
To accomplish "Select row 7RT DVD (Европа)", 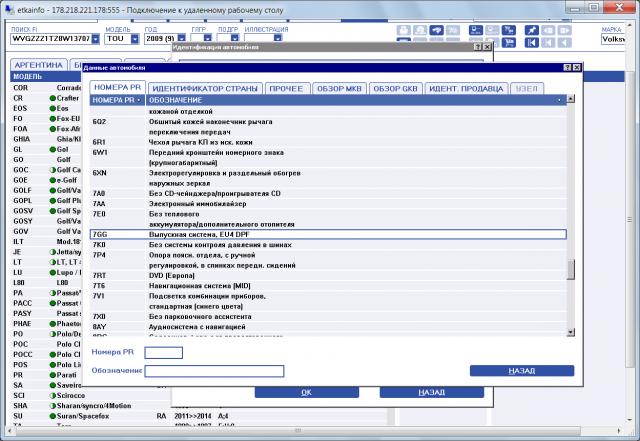I will [328, 276].
